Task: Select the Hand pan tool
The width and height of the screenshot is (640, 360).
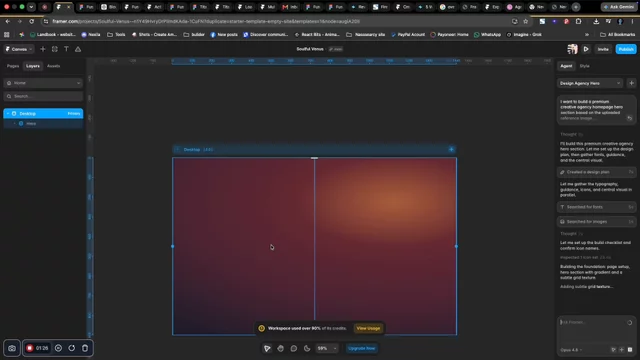Action: (280, 348)
